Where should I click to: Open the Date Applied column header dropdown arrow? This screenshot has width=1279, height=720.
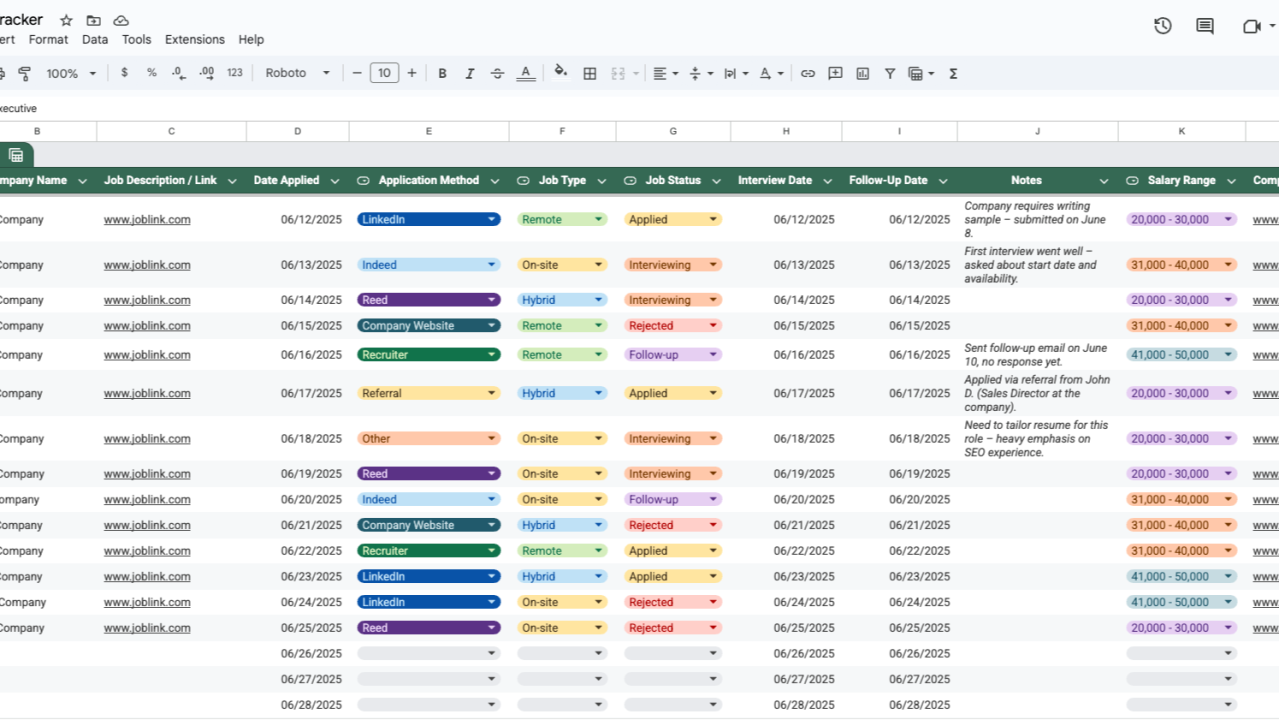[335, 181]
